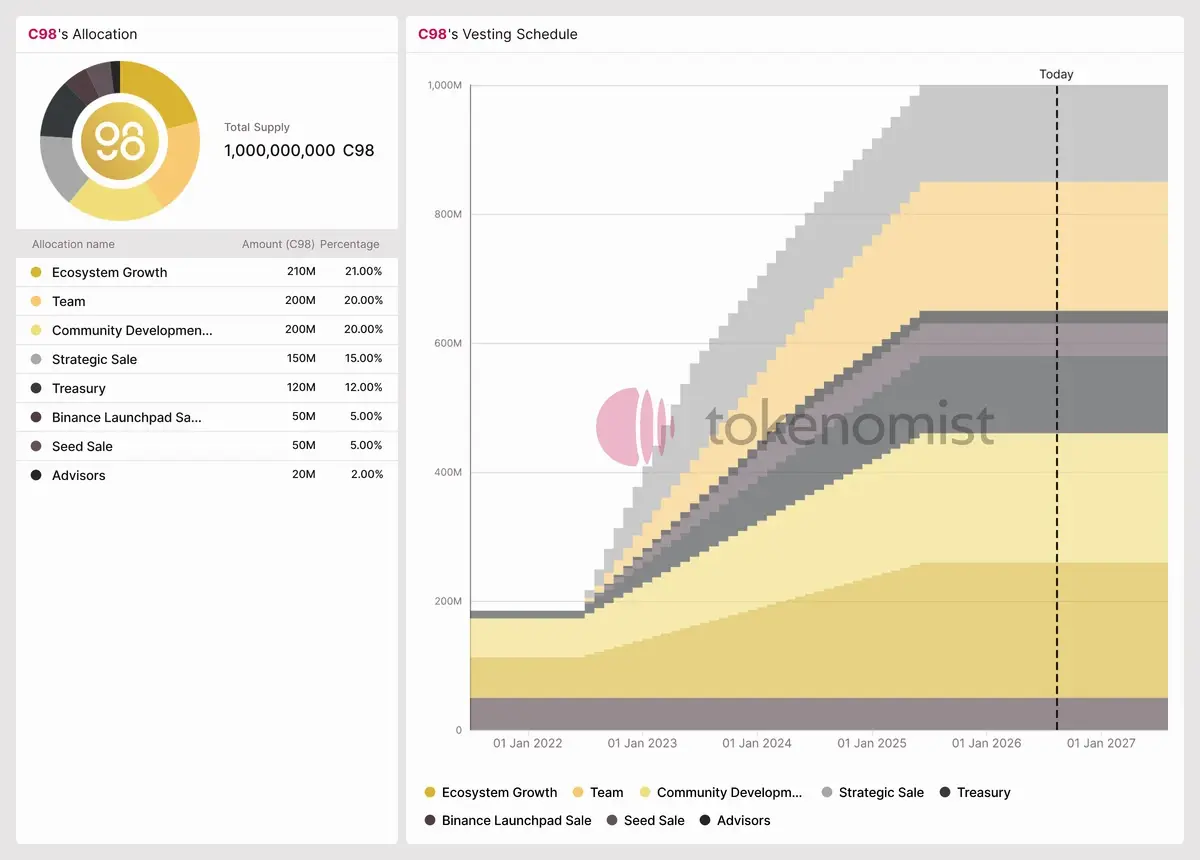
Task: Select the Treasury allocation row name
Action: click(79, 388)
